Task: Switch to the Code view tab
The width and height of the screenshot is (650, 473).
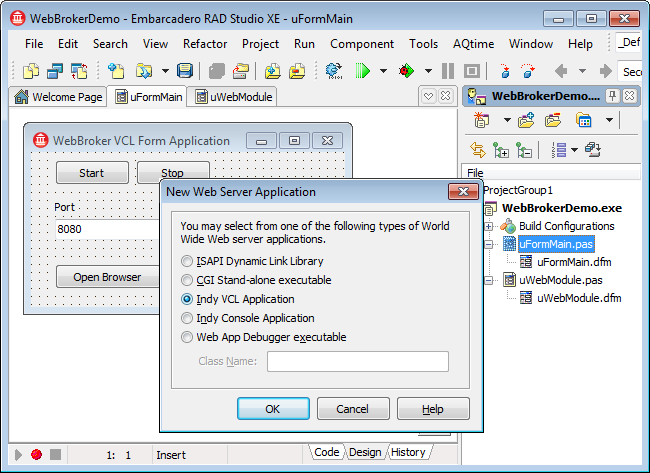Action: (x=327, y=452)
